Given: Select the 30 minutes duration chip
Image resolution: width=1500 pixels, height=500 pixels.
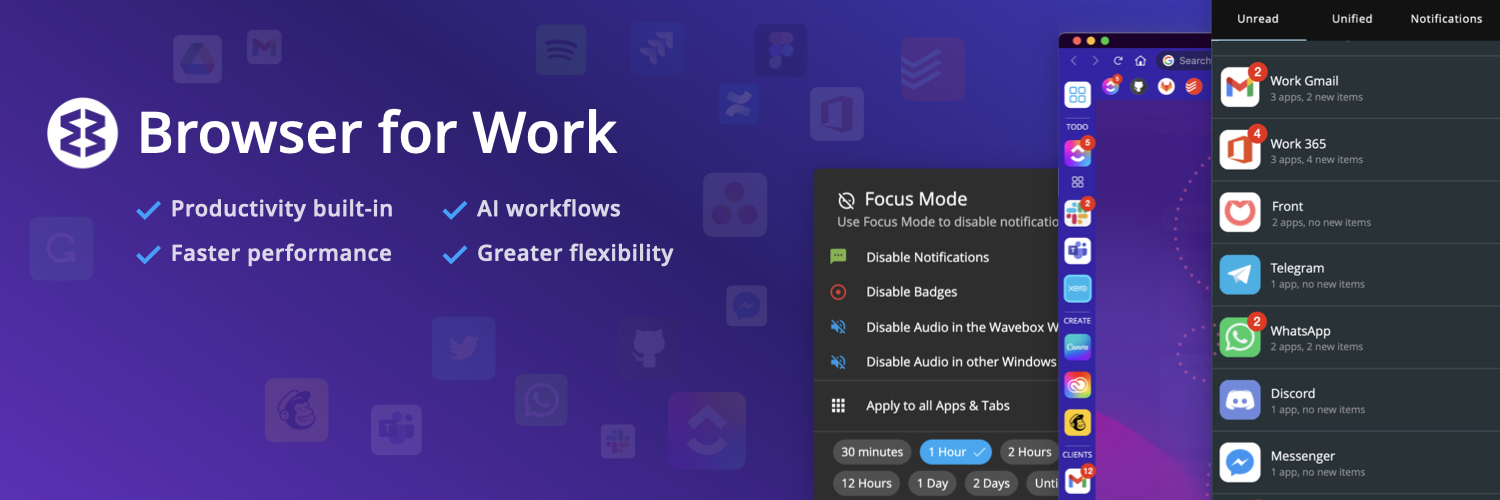Looking at the screenshot, I should pos(872,452).
